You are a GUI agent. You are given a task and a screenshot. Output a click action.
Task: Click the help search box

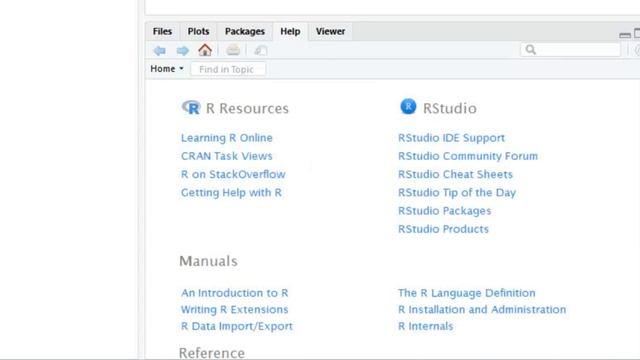[x=571, y=50]
